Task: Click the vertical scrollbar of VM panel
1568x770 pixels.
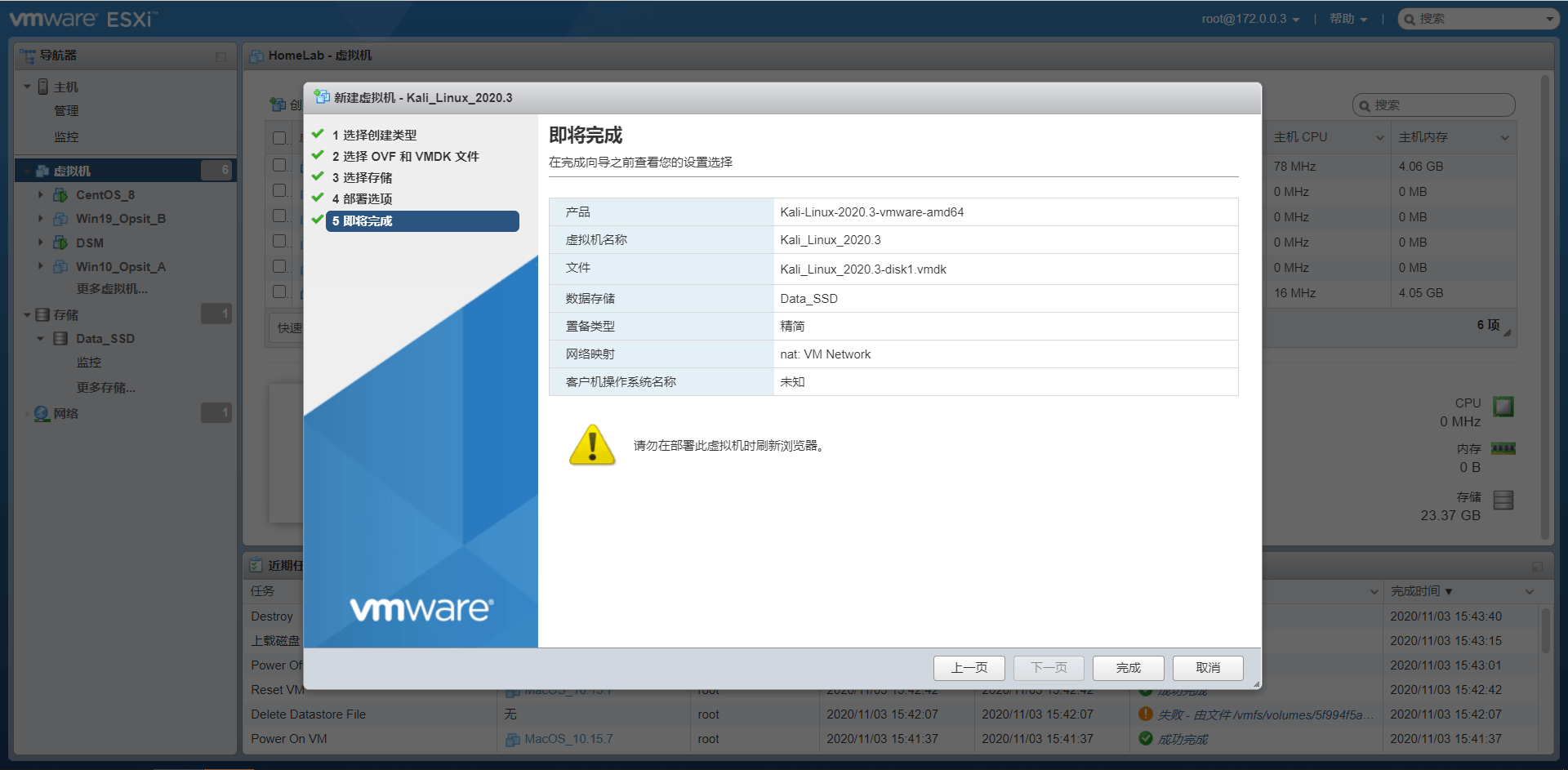Action: (1544, 306)
